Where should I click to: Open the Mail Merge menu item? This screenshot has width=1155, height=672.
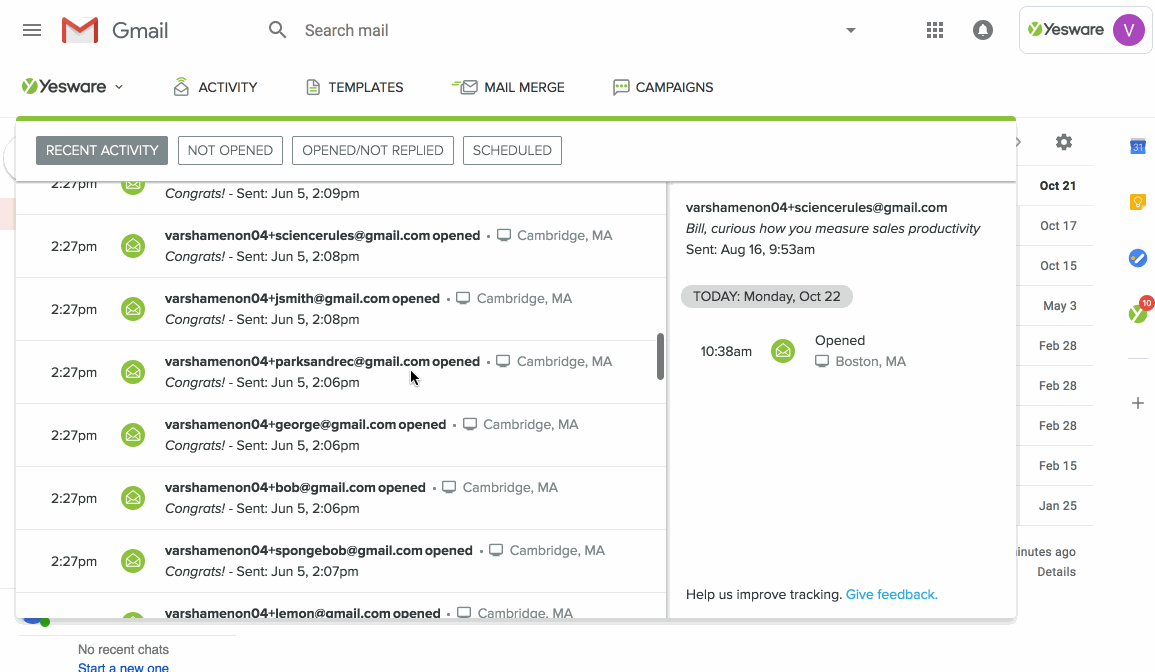click(509, 87)
